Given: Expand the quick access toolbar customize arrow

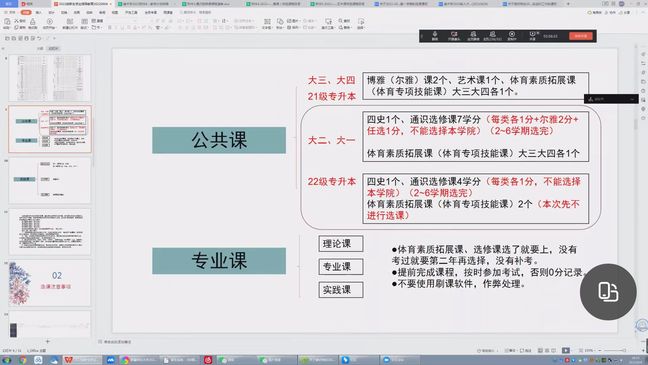Looking at the screenshot, I should click(x=54, y=38).
